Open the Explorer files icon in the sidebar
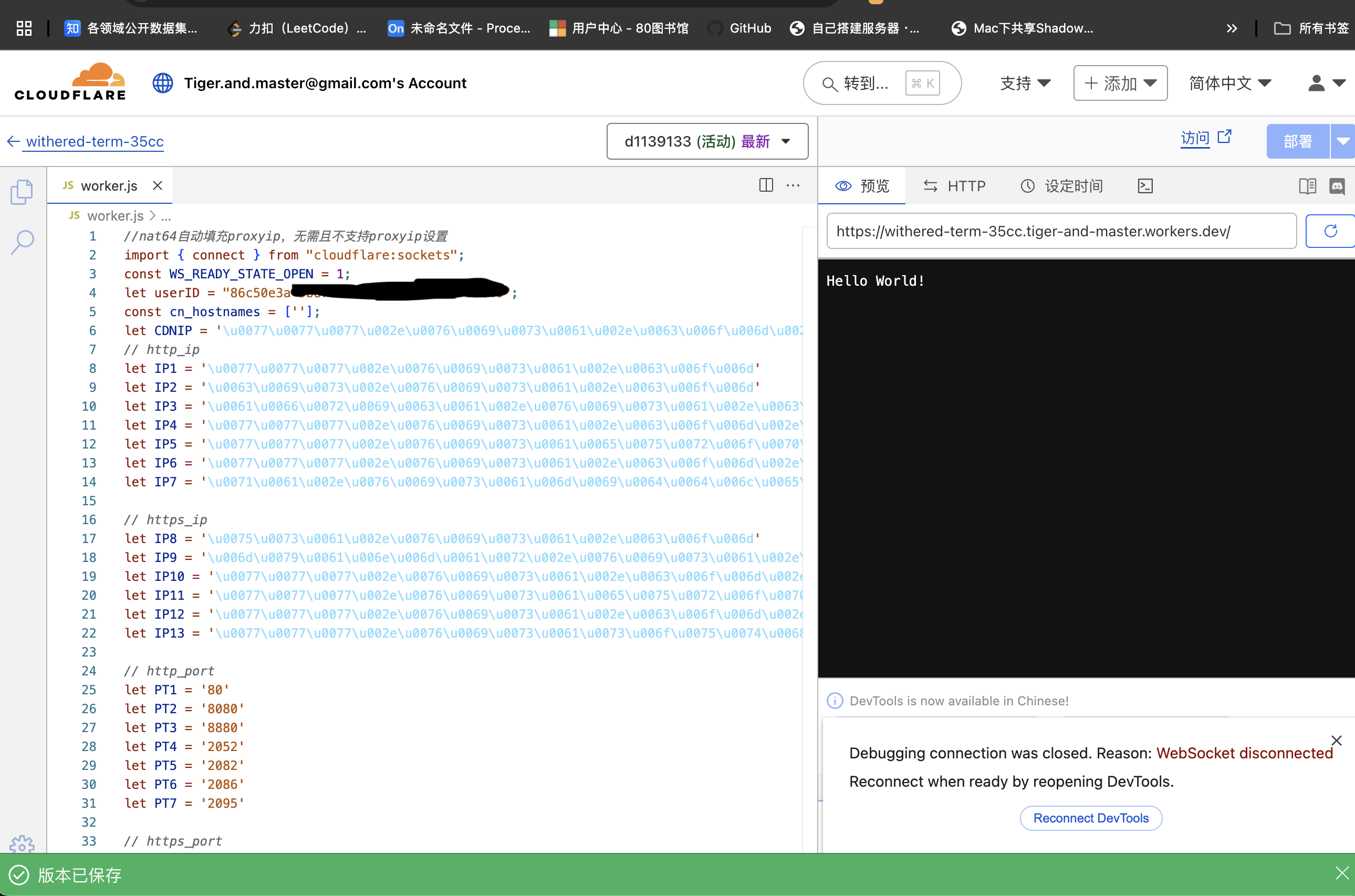Screen dimensions: 1355x896 pos(22,192)
